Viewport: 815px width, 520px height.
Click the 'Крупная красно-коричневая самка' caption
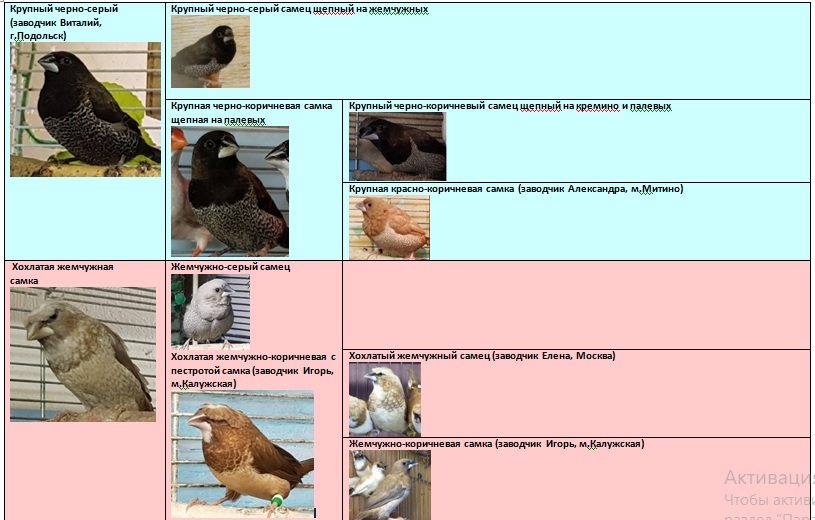[x=515, y=188]
